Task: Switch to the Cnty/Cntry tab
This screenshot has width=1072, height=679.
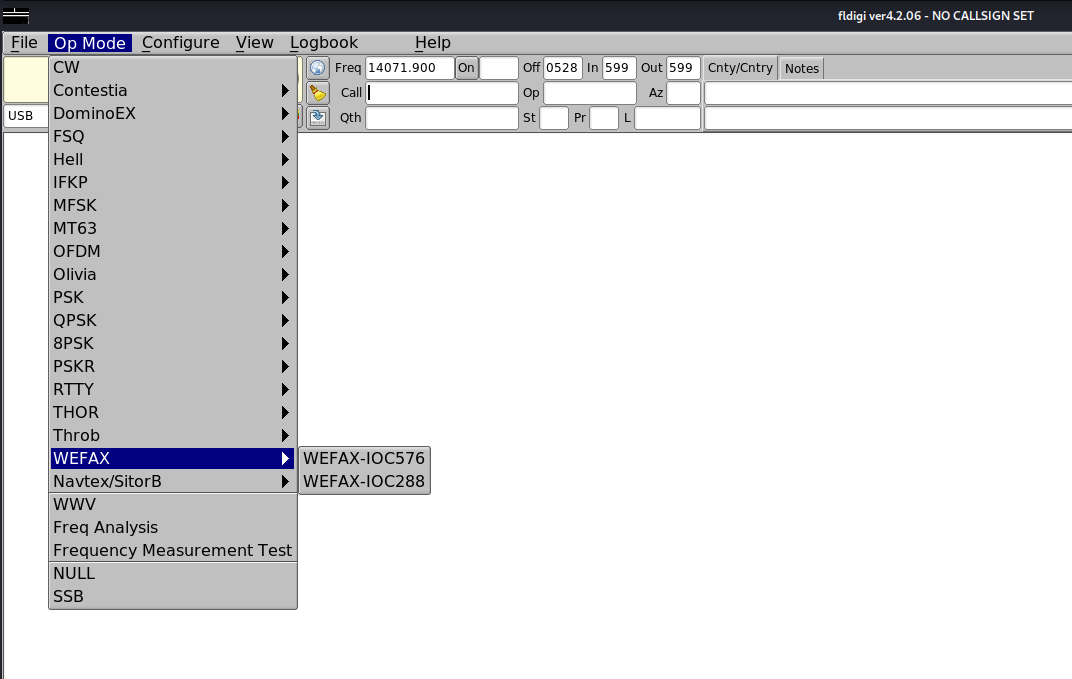Action: (x=740, y=68)
